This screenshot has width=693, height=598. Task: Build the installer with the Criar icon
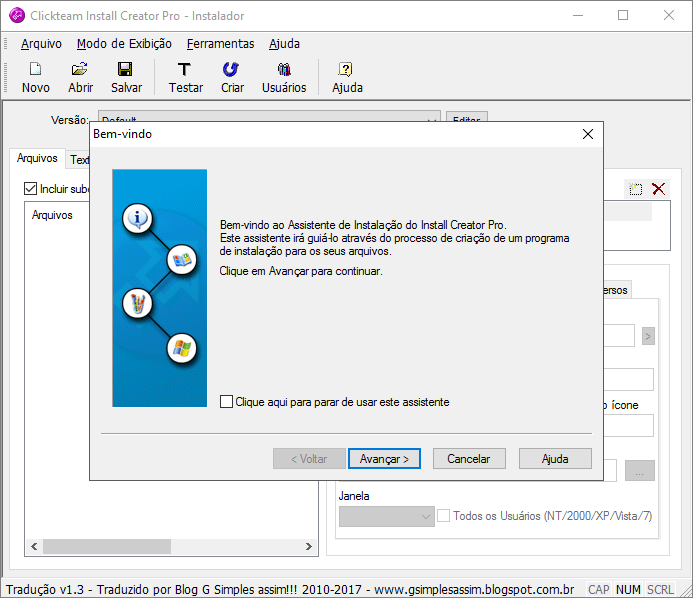pyautogui.click(x=232, y=77)
